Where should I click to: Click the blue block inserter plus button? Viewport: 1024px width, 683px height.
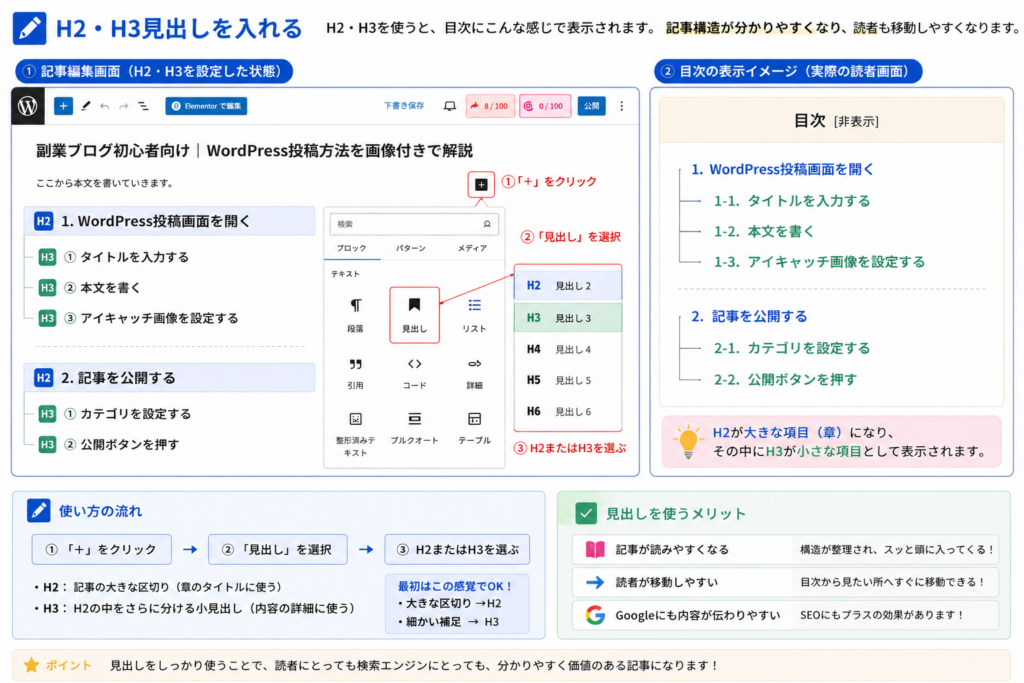click(63, 106)
